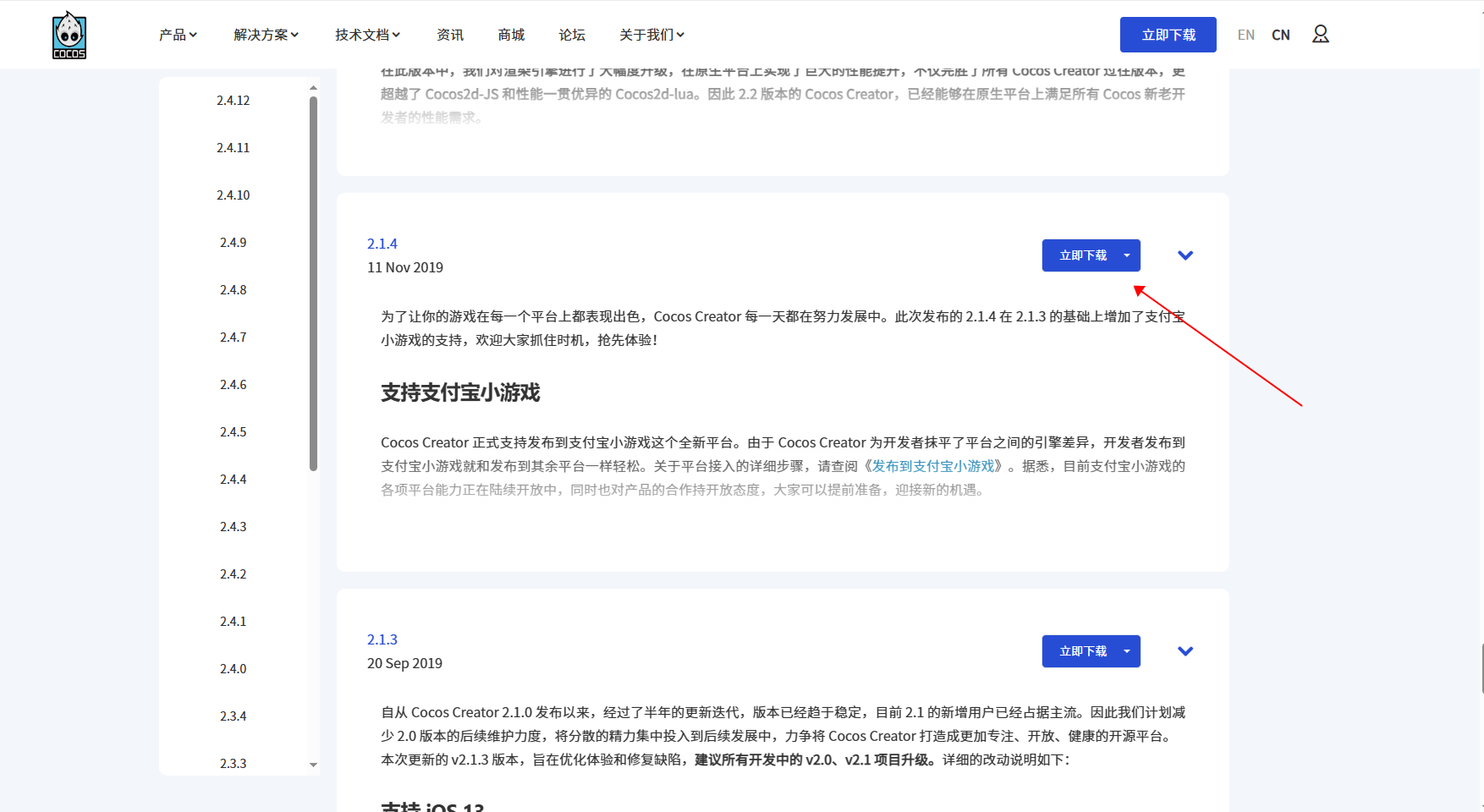Click the version list scroll-down arrow

coord(313,765)
